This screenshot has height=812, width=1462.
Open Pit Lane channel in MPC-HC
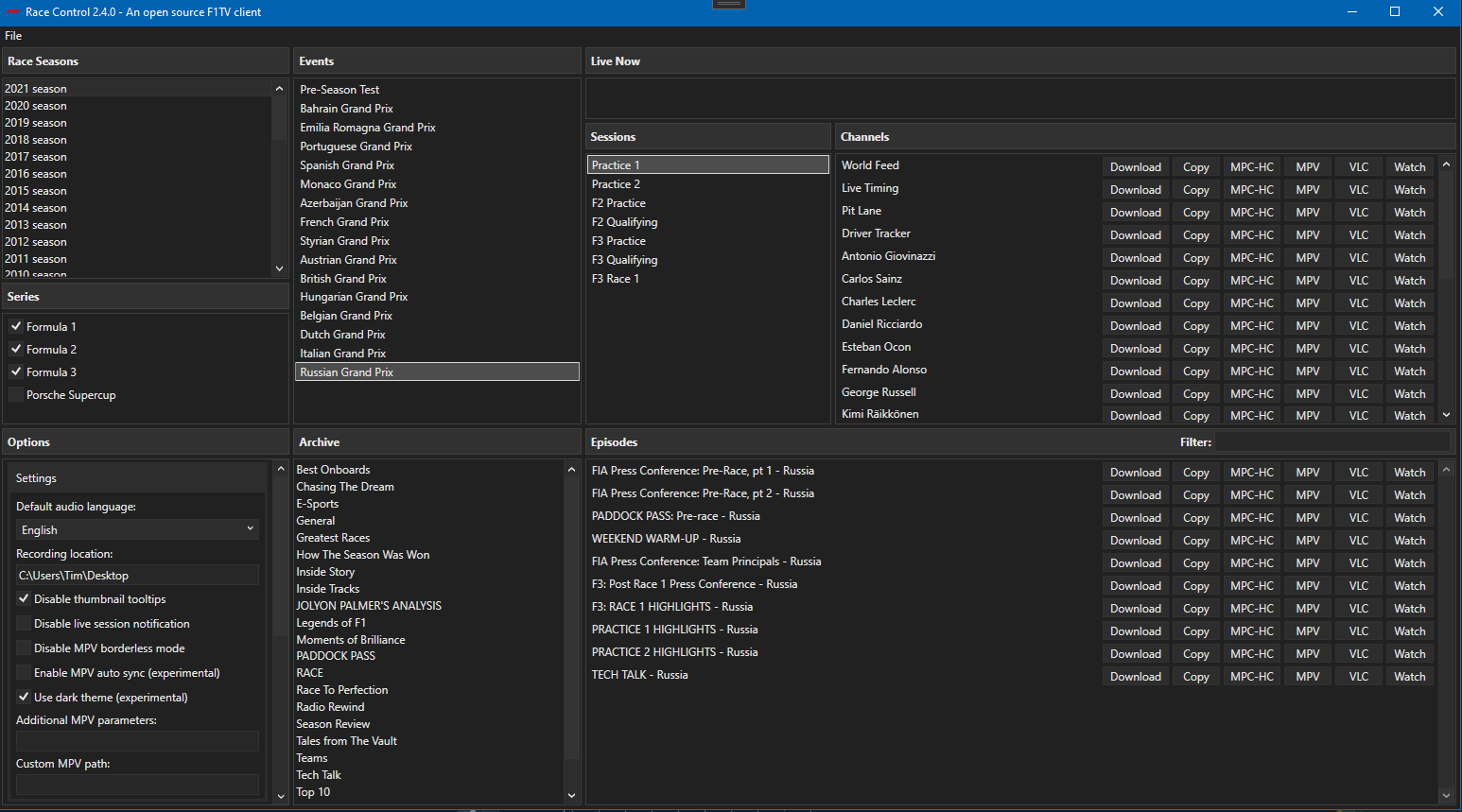tap(1252, 212)
